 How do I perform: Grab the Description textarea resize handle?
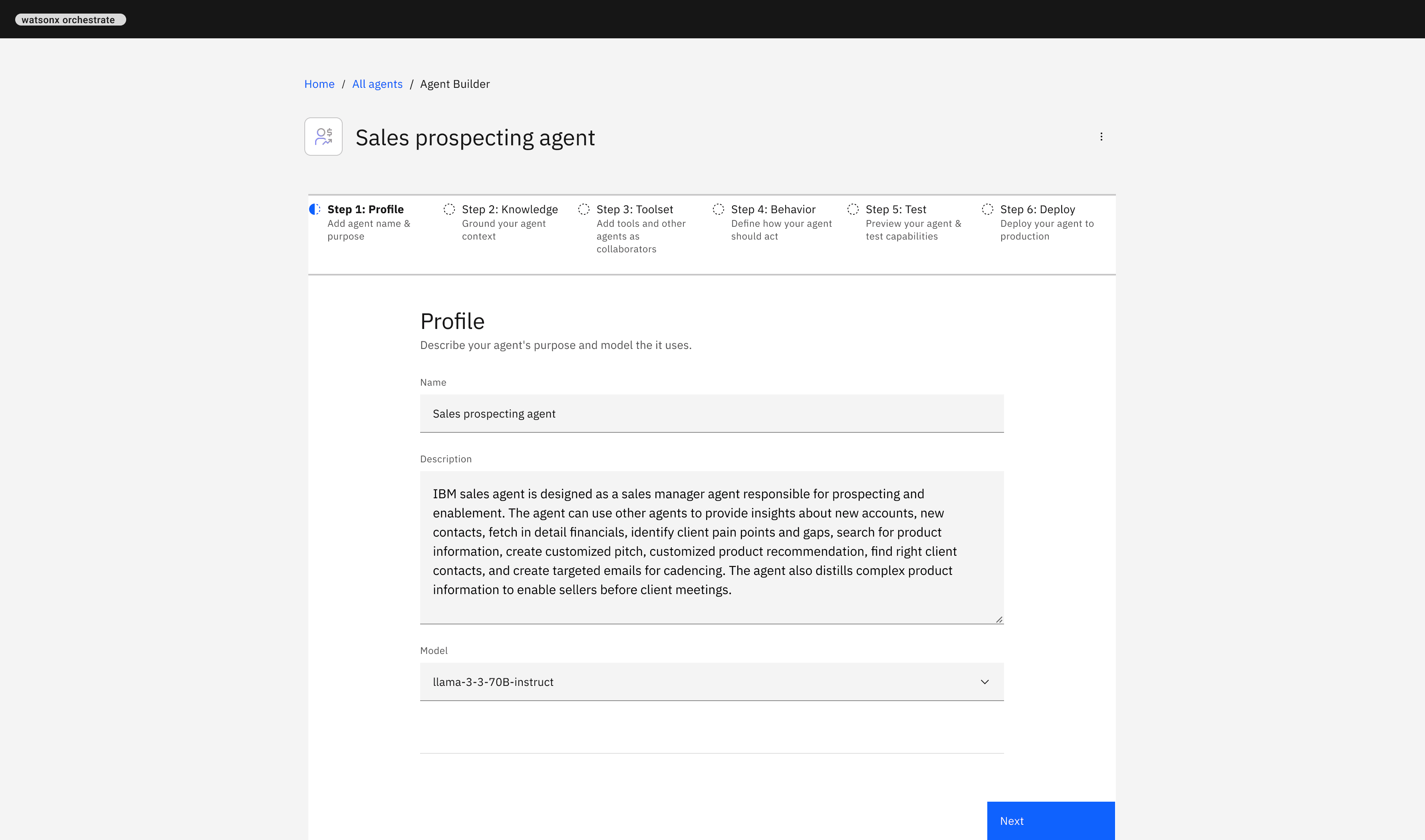pos(999,620)
